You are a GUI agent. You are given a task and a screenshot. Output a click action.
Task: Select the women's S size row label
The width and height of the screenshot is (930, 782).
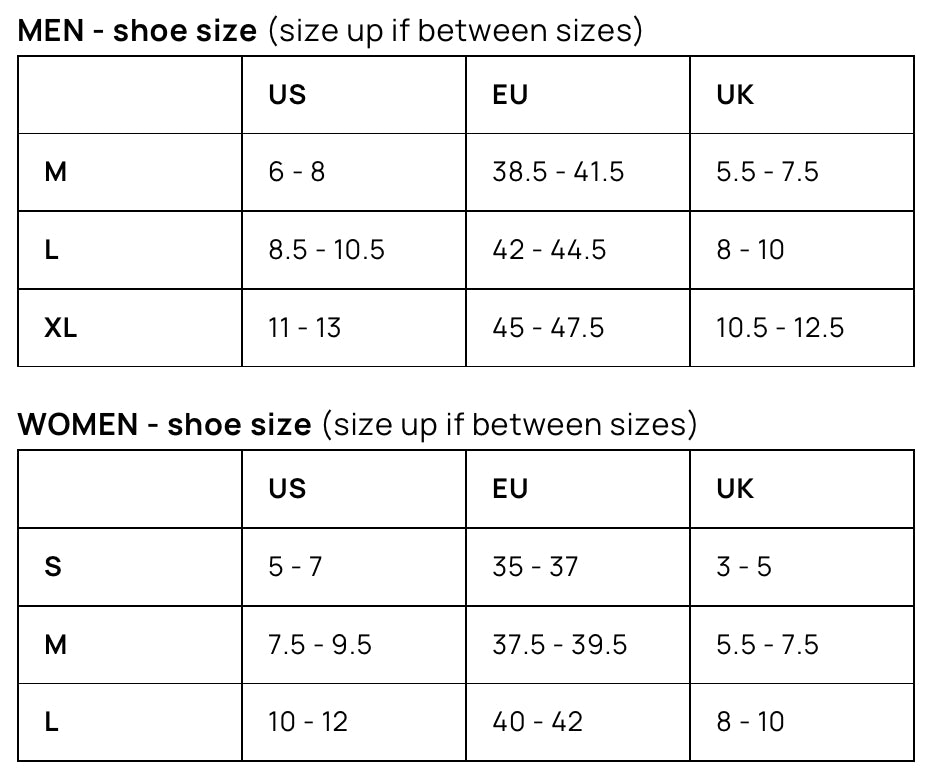click(53, 567)
